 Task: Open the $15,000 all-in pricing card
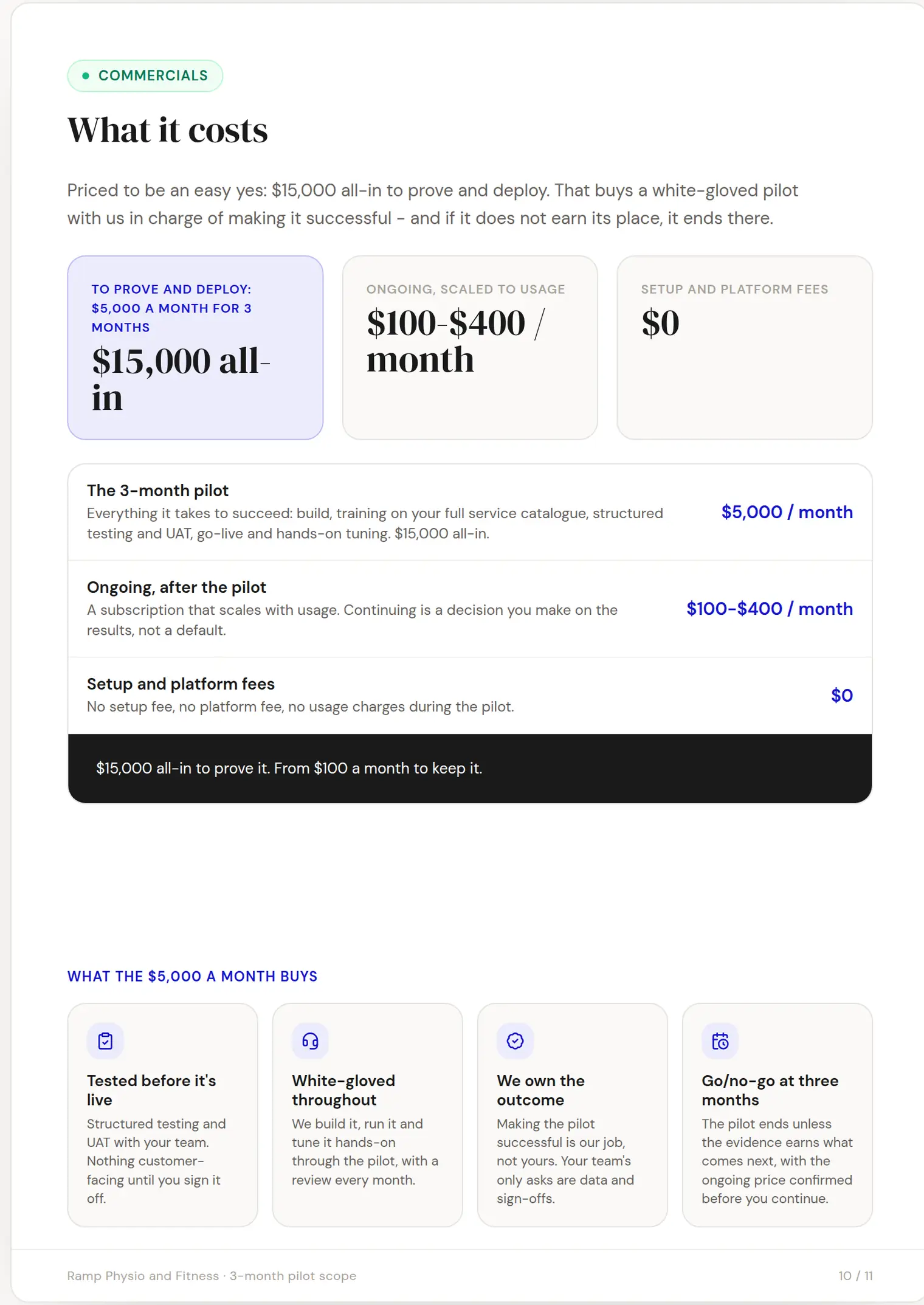pos(195,347)
